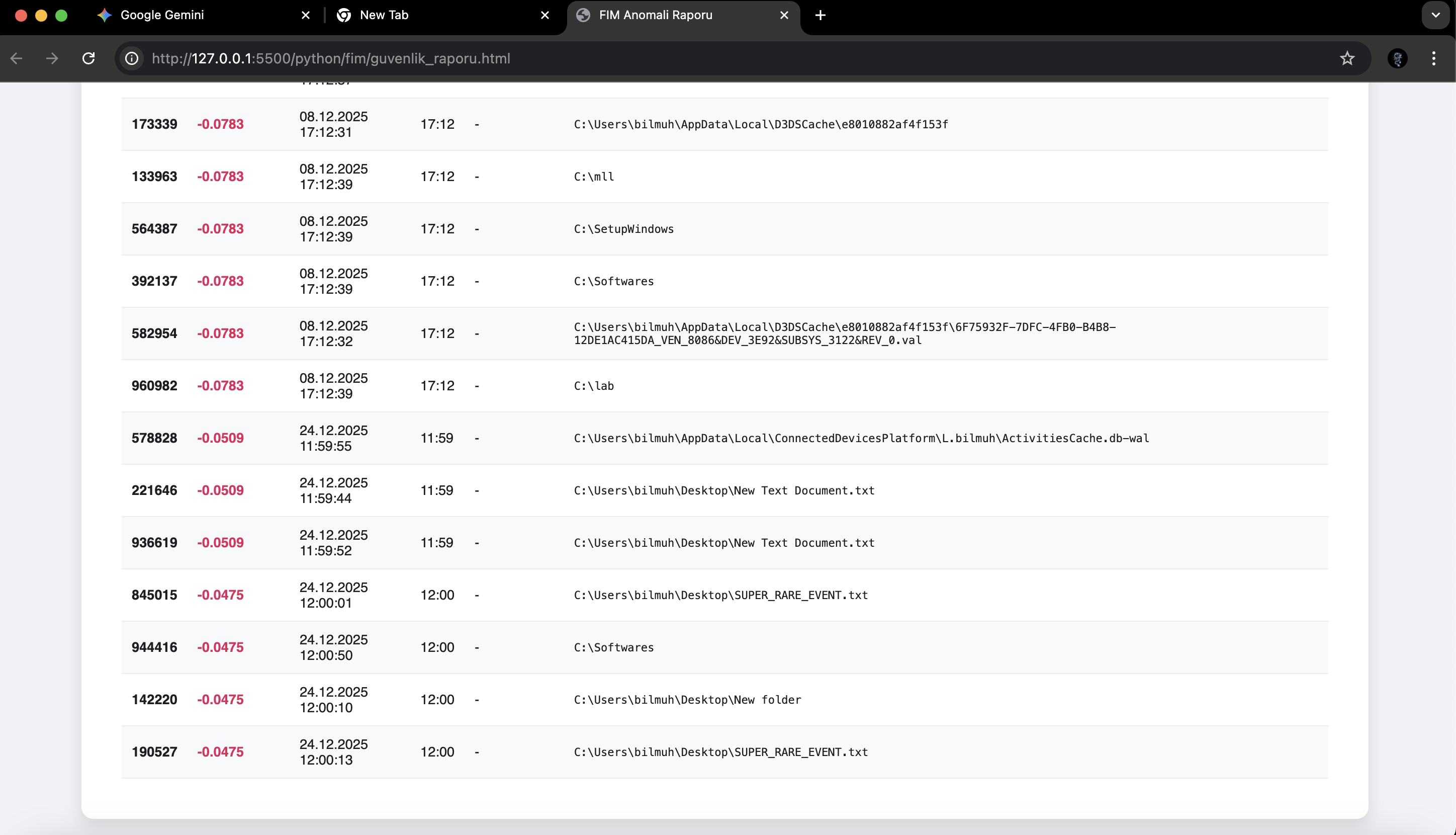Click C:\Softwares path in row 944416
Image resolution: width=1456 pixels, height=835 pixels.
(614, 647)
